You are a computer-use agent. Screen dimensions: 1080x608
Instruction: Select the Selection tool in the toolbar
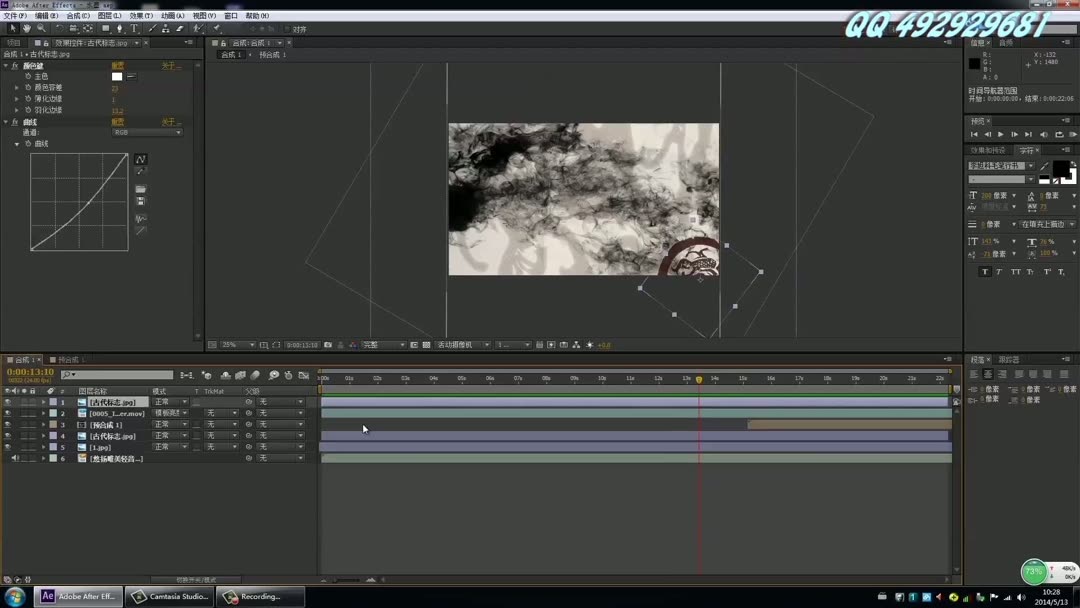point(13,28)
